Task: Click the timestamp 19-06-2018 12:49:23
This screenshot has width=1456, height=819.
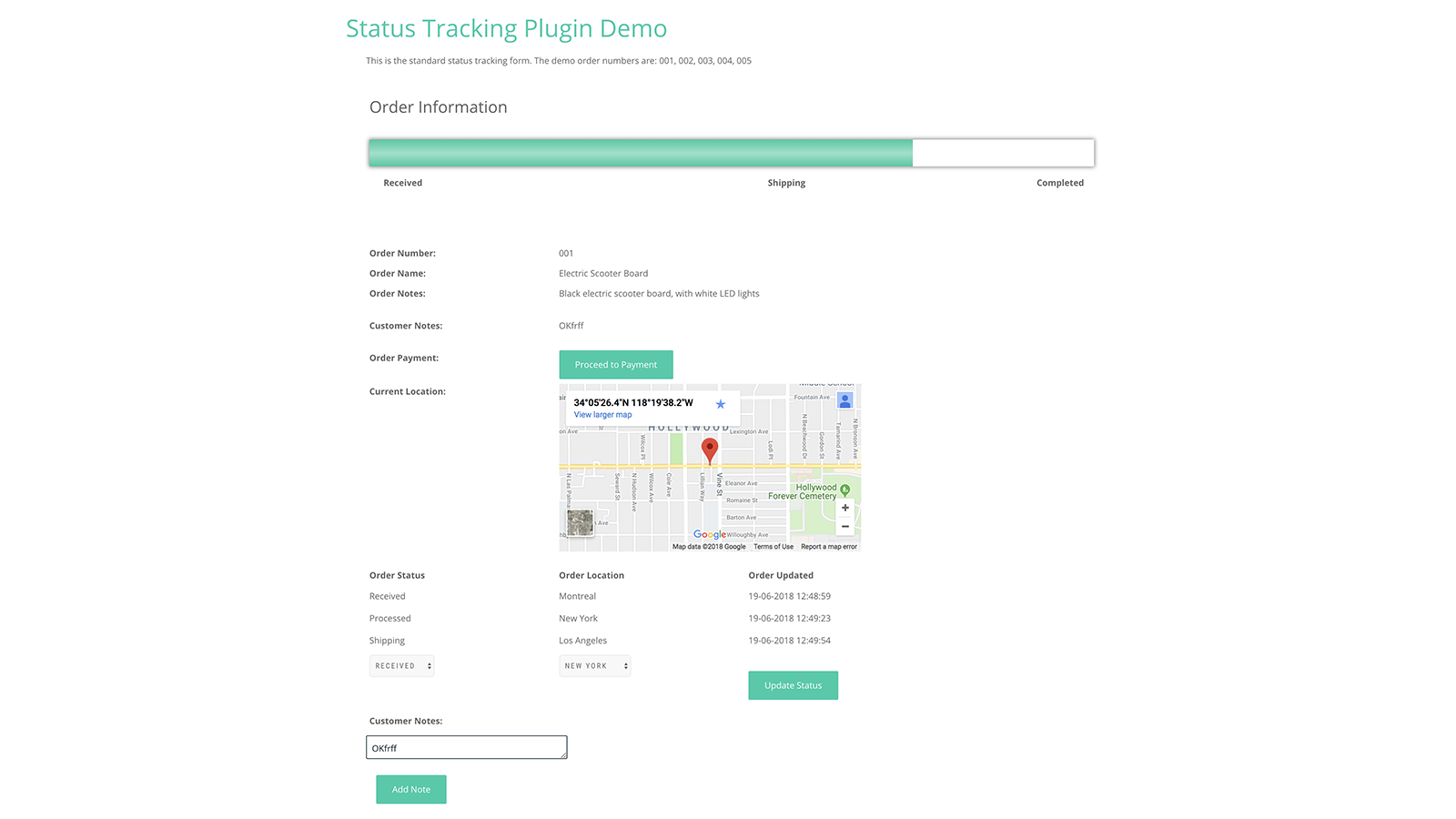Action: (x=790, y=618)
